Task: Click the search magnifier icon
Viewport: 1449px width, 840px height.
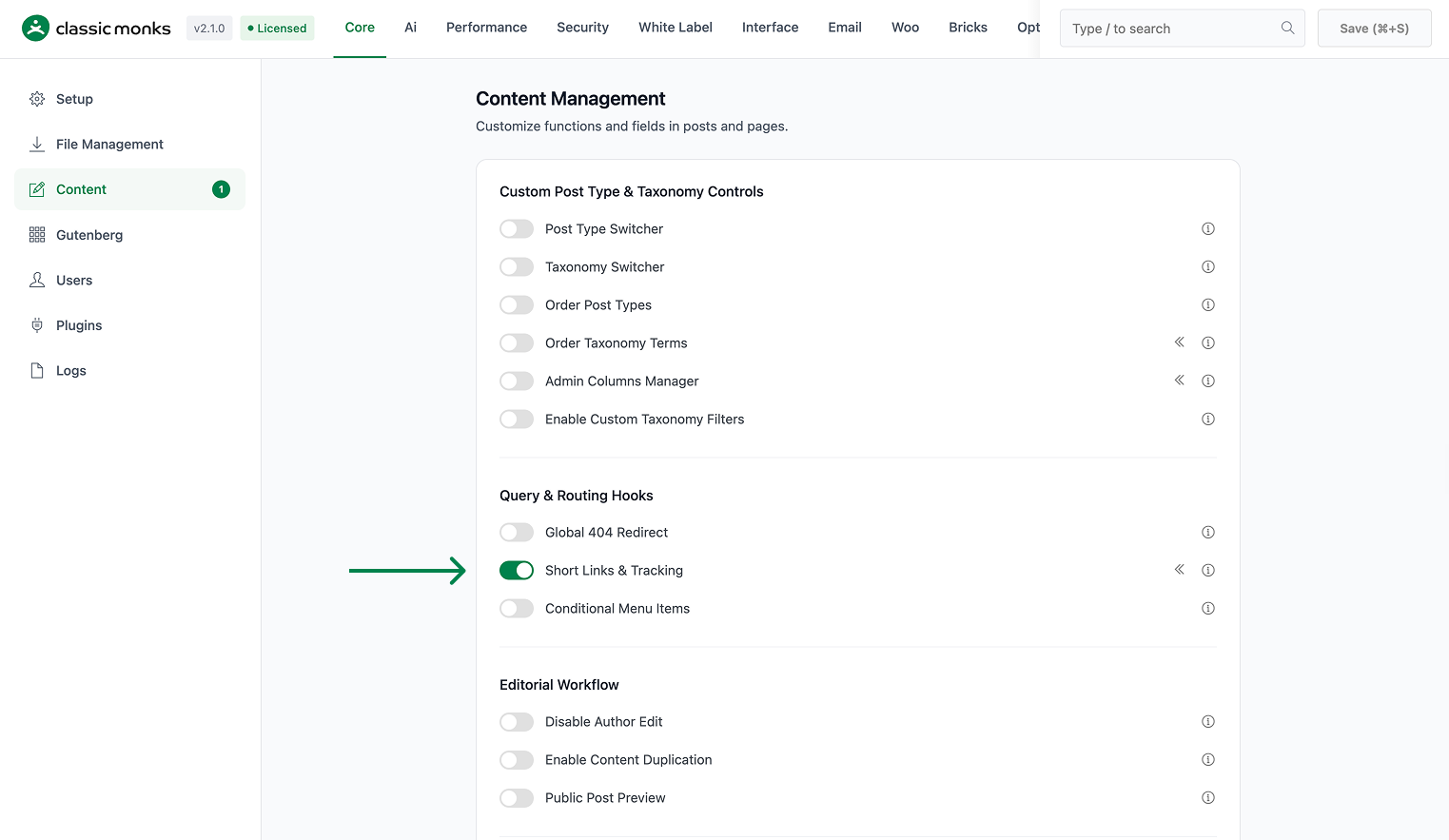Action: [1287, 28]
